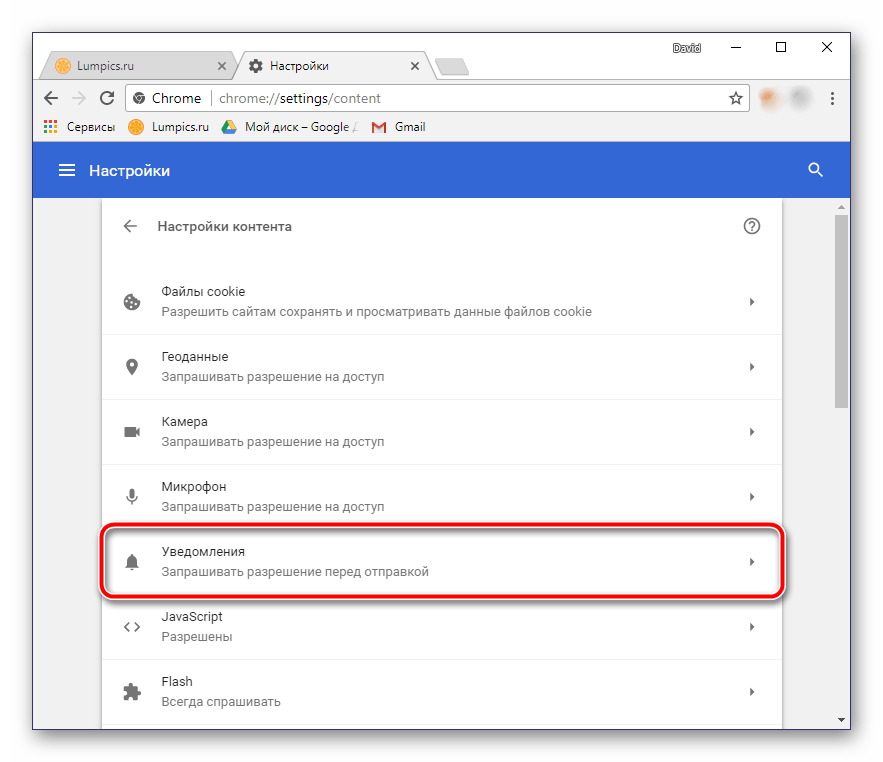Click the Геоданные title text

point(195,357)
